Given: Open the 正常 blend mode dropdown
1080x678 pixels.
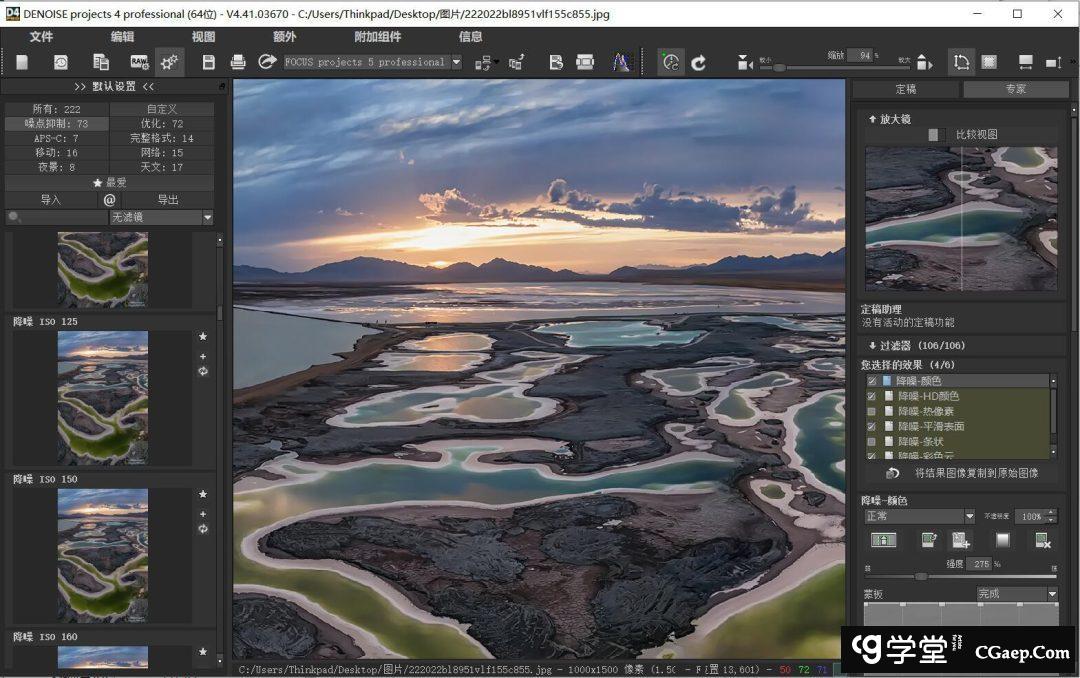Looking at the screenshot, I should coord(969,516).
